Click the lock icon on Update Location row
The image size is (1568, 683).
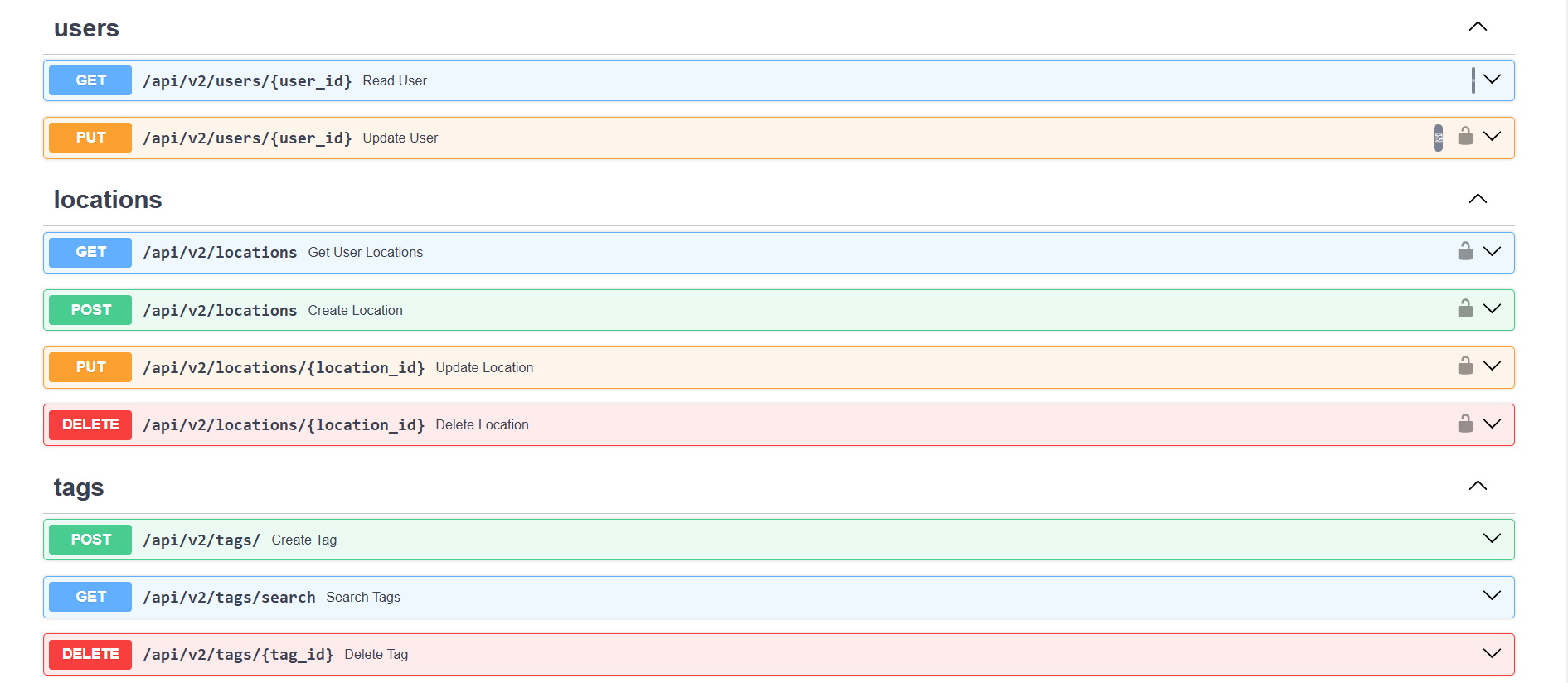pyautogui.click(x=1465, y=366)
